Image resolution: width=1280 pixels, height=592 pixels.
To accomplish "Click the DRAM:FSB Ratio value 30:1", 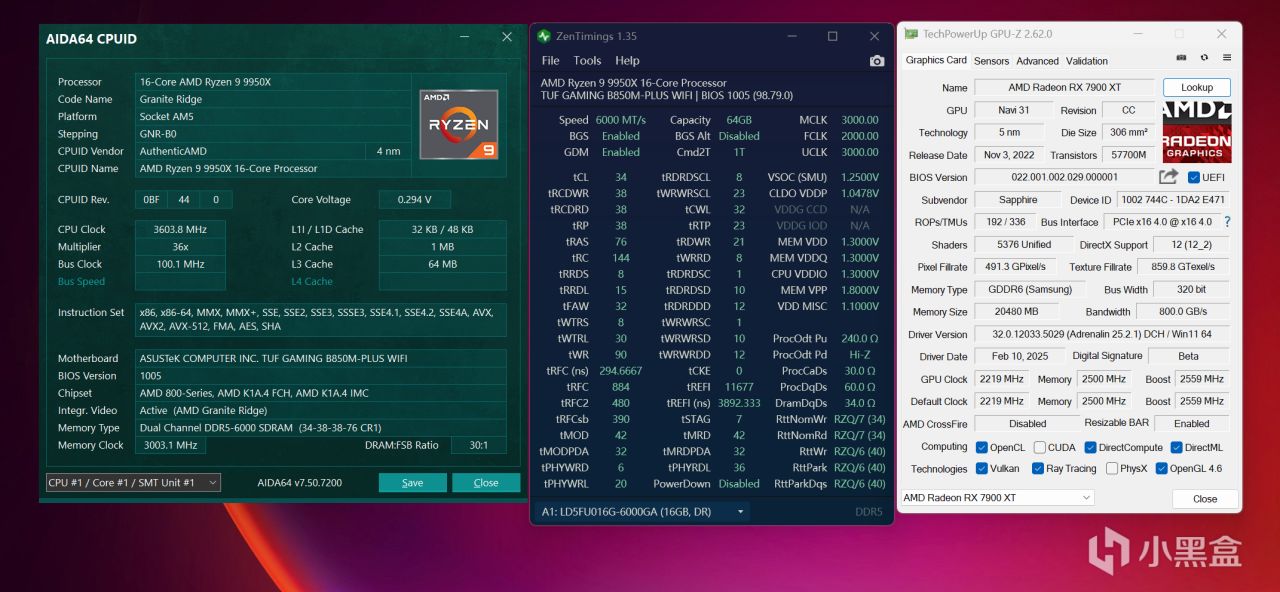I will 479,445.
